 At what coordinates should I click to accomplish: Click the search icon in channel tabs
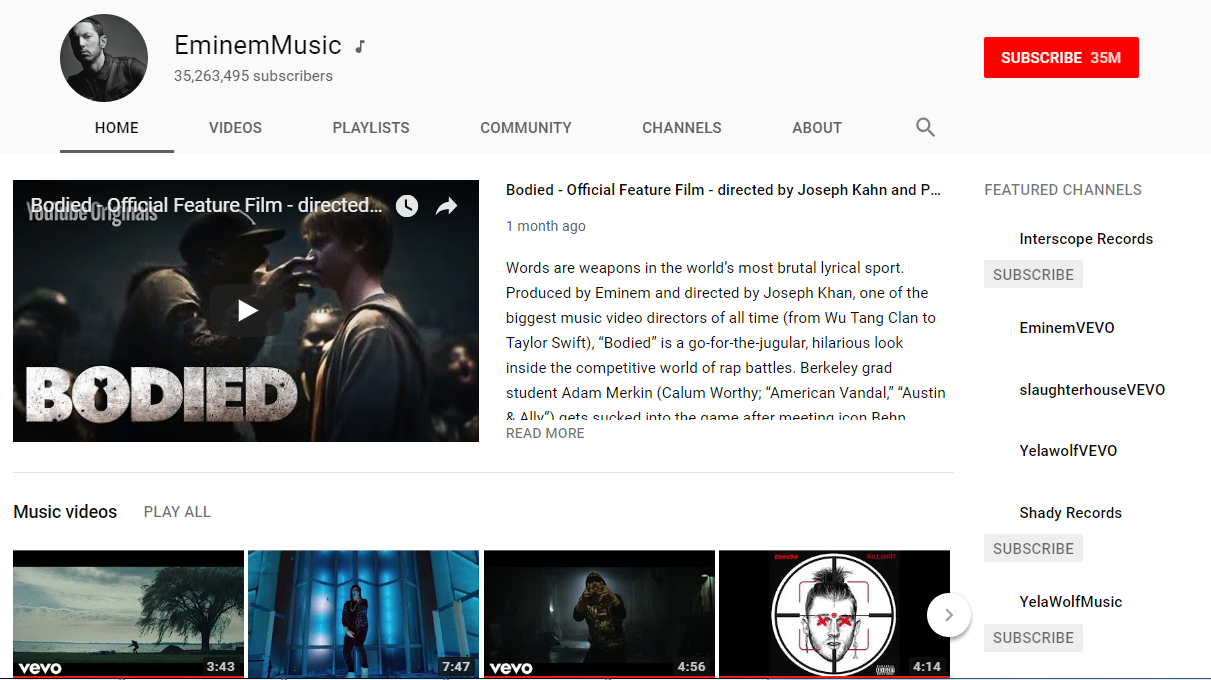925,127
